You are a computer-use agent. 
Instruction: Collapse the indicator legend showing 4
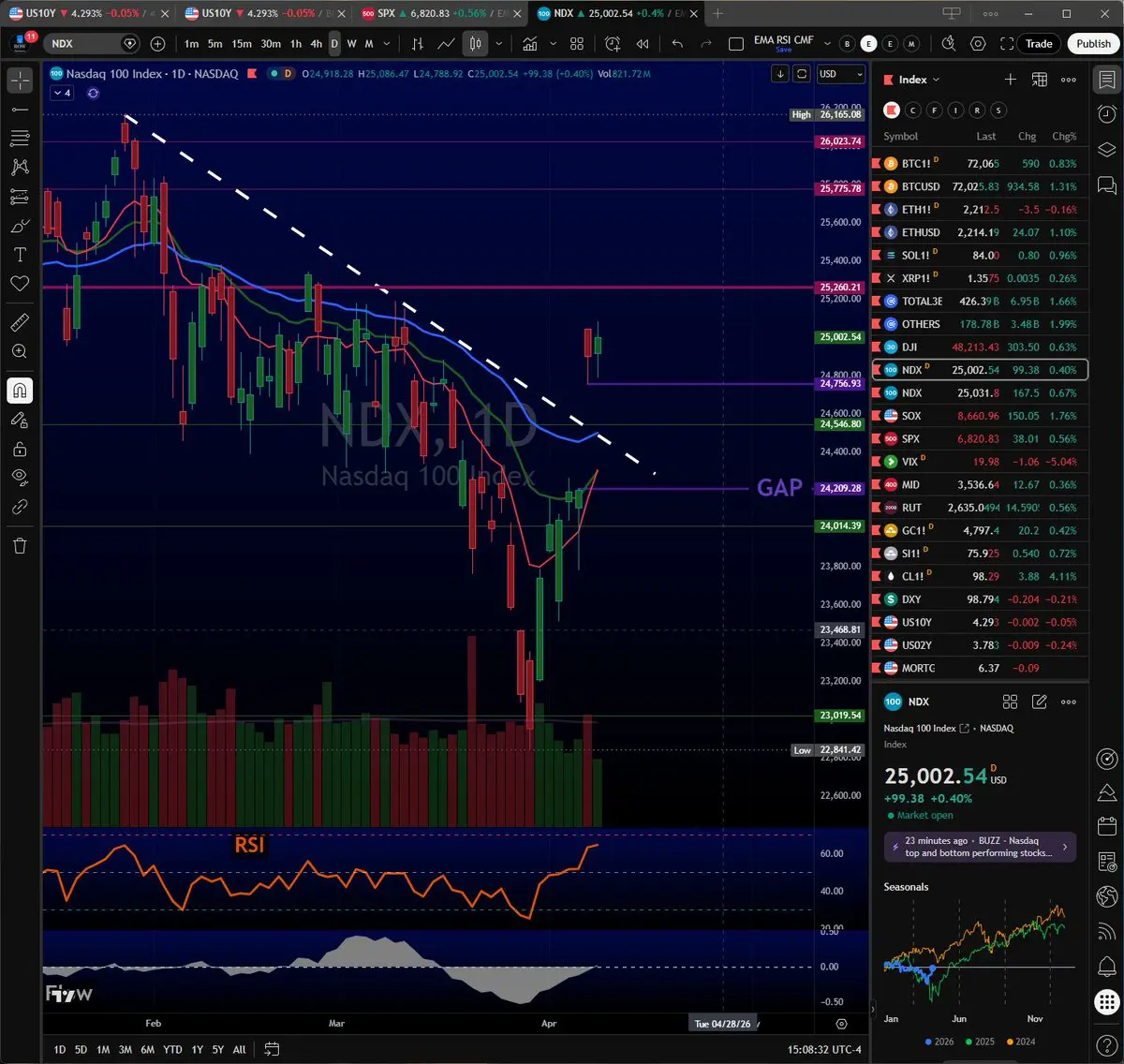pos(61,93)
